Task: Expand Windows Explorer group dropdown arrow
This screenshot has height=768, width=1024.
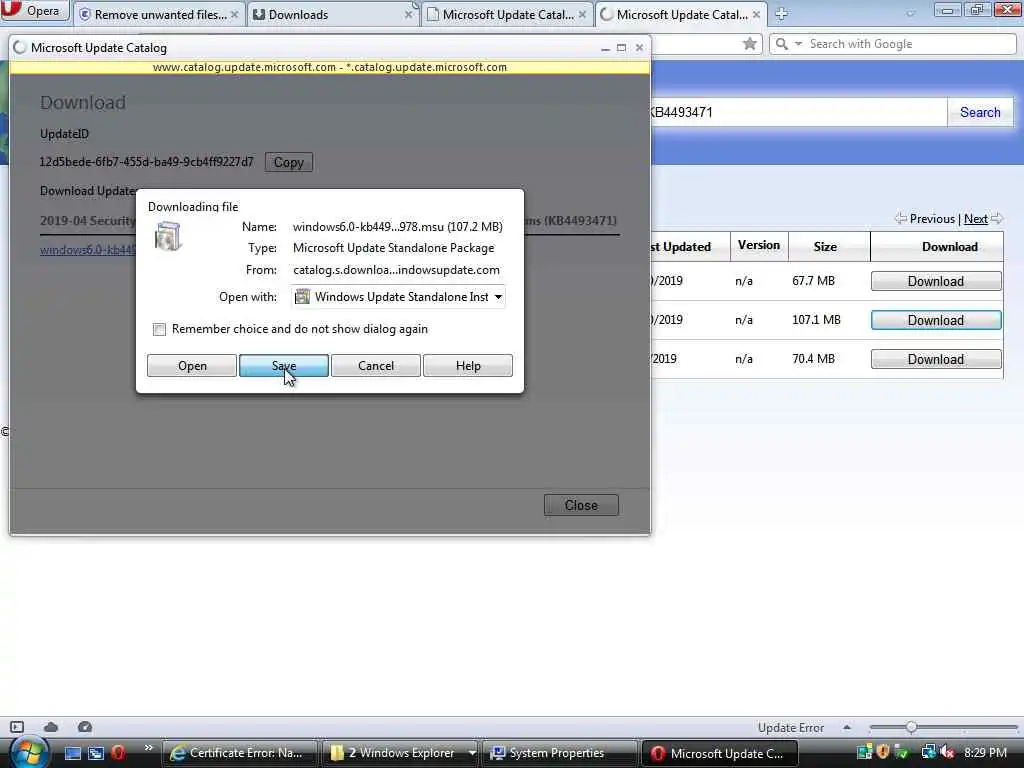Action: (472, 753)
